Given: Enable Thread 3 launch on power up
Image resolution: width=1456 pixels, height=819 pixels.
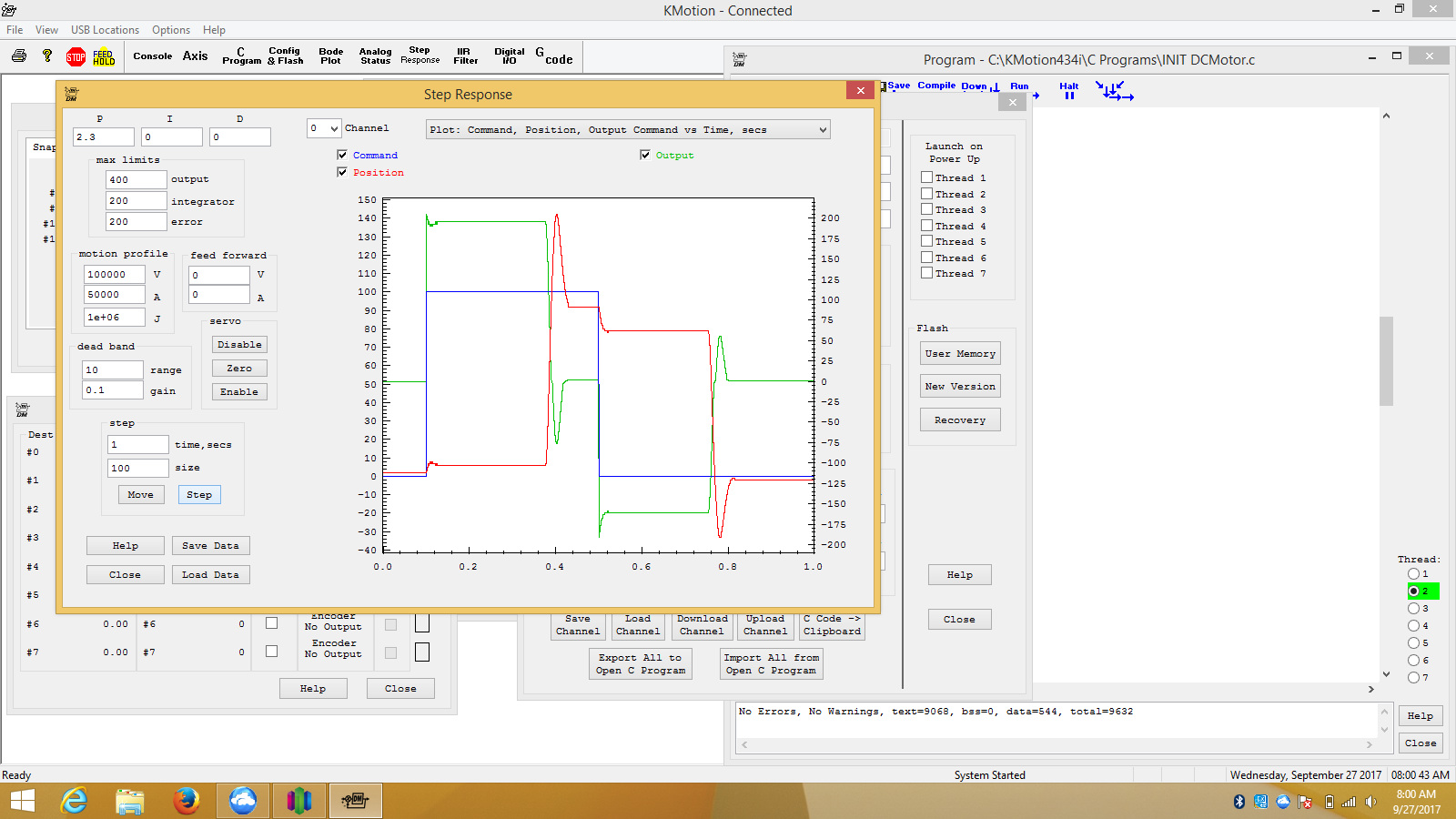Looking at the screenshot, I should 926,209.
